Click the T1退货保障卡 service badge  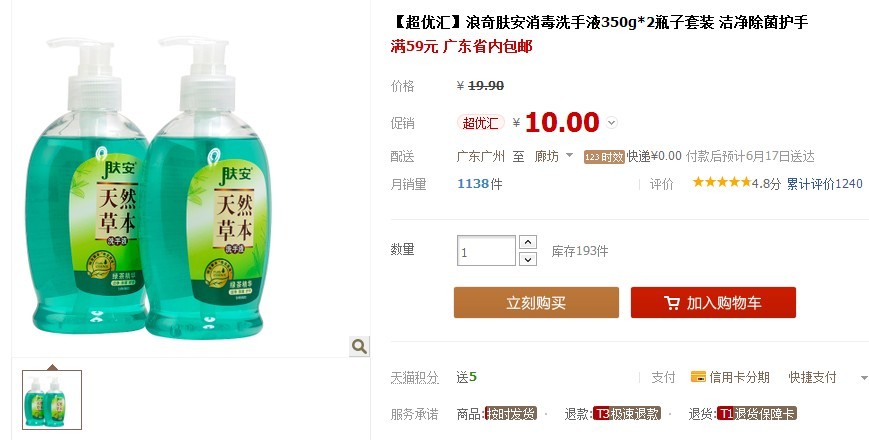click(756, 413)
